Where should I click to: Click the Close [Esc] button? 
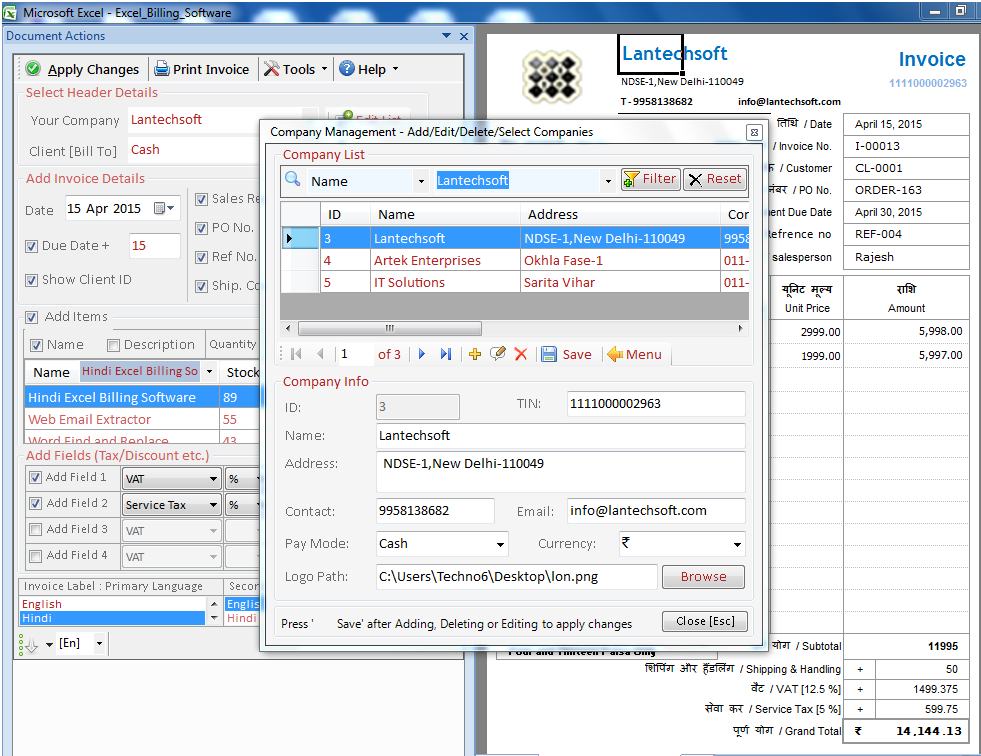(x=705, y=621)
